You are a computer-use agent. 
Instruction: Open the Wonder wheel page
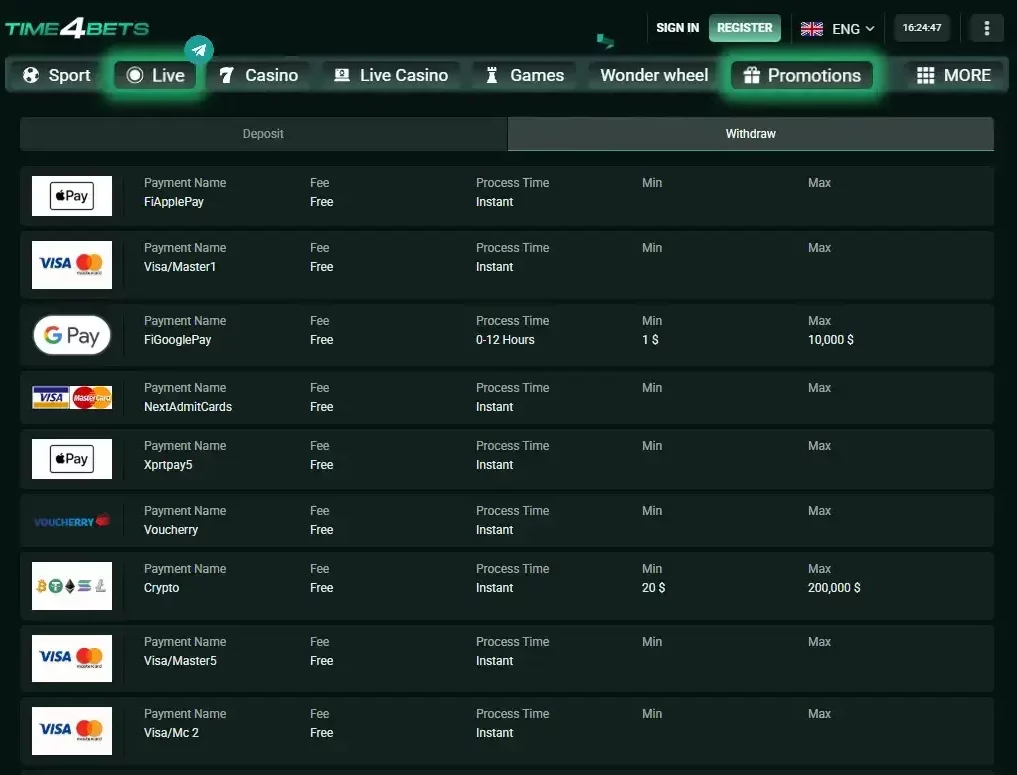tap(654, 75)
